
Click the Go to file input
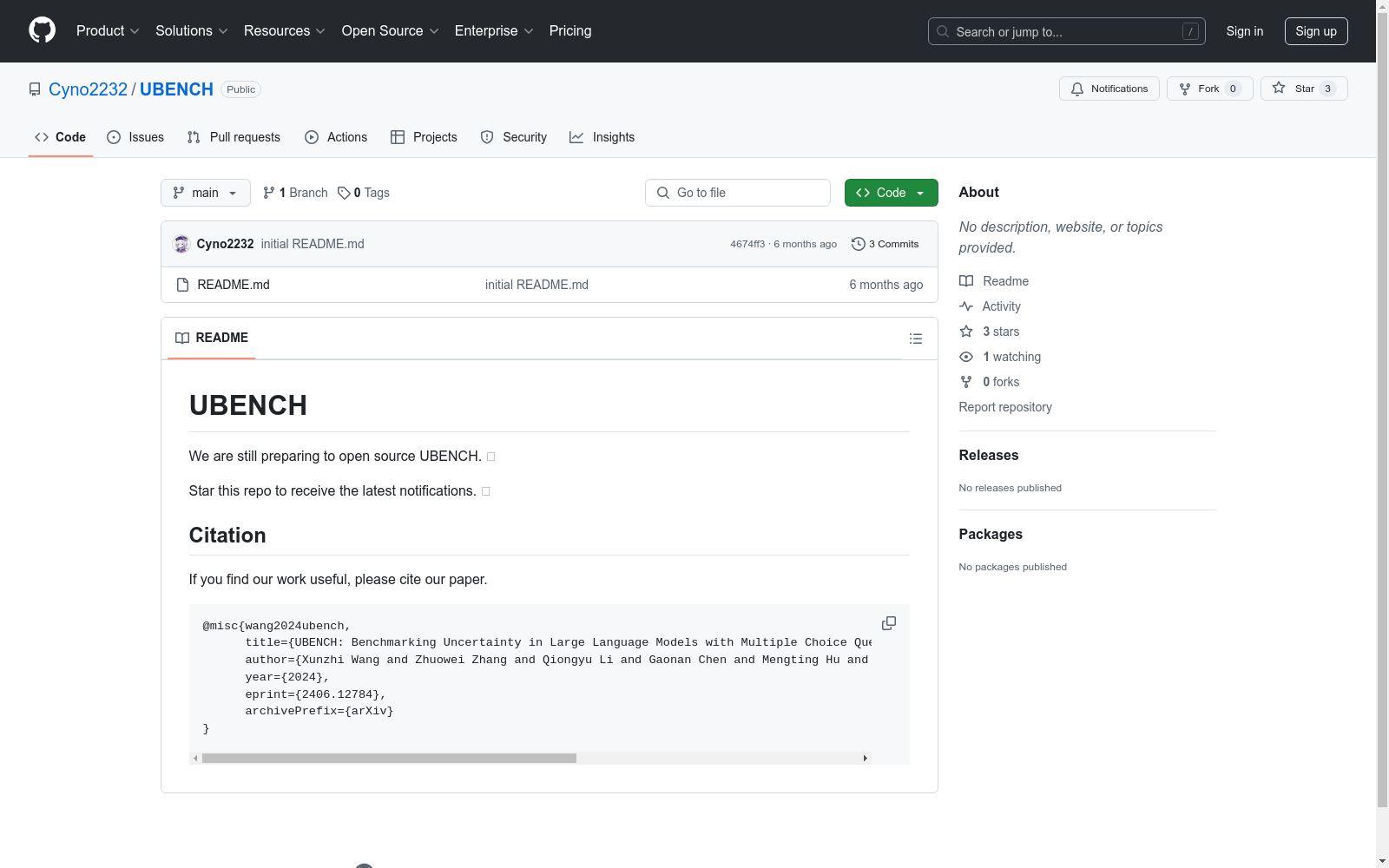click(738, 193)
